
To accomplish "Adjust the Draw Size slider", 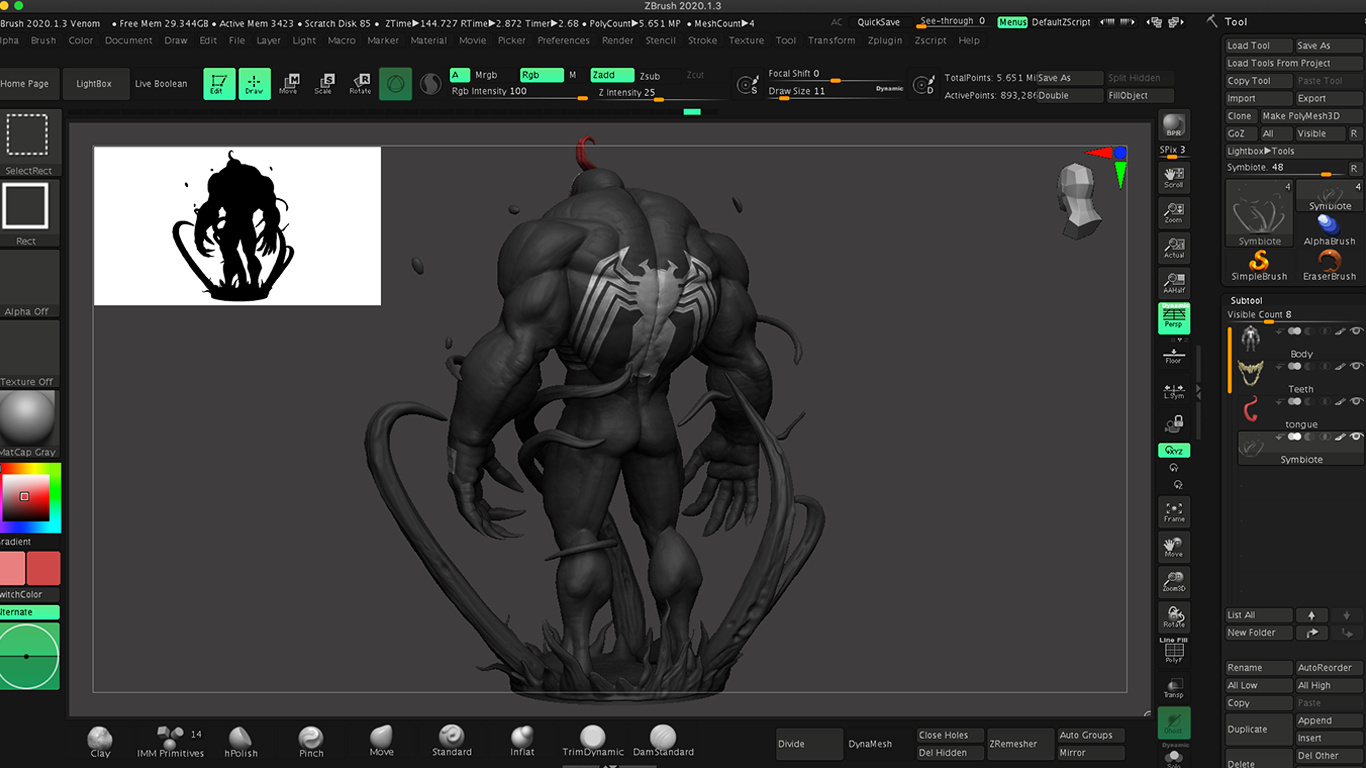I will tap(834, 91).
